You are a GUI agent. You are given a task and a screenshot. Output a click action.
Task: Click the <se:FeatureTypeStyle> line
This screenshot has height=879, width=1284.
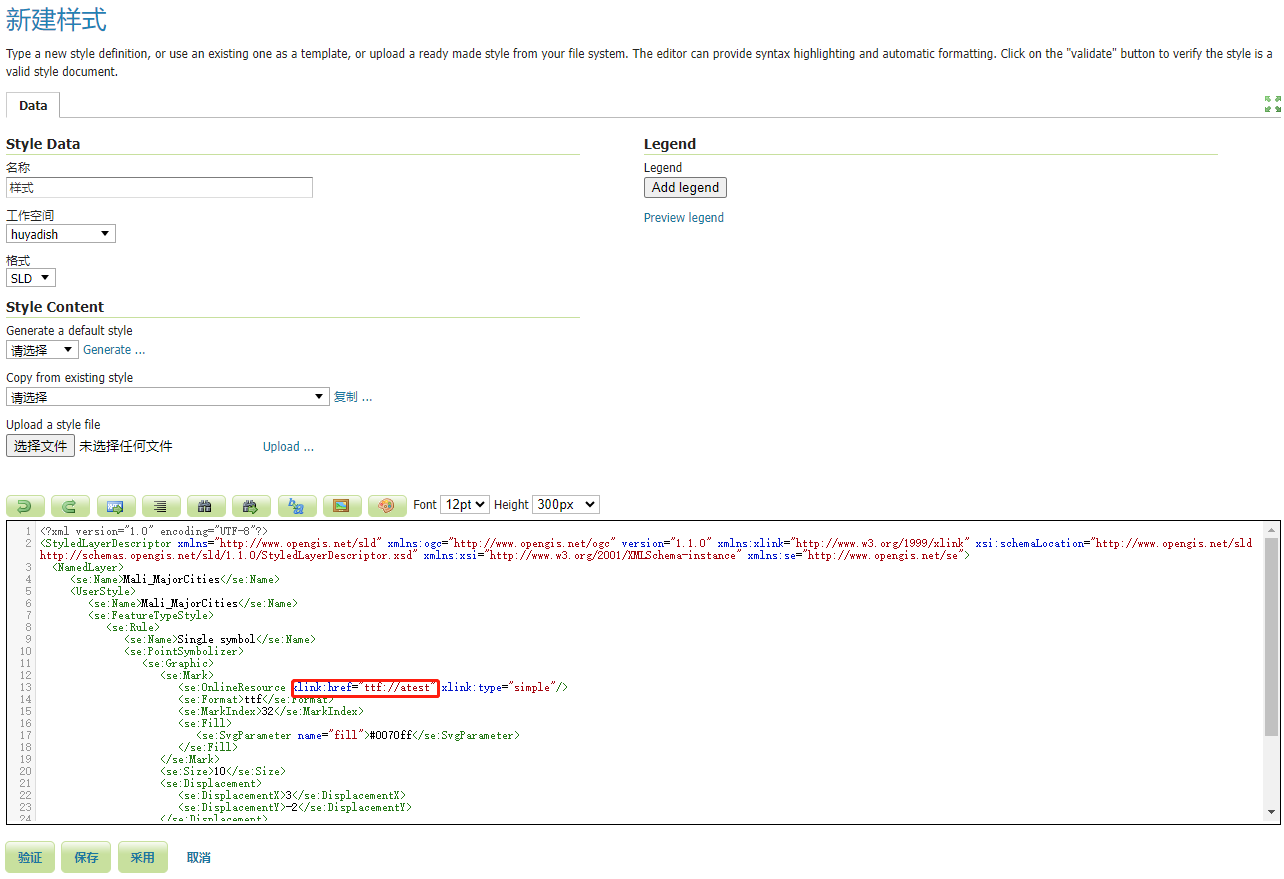point(150,615)
